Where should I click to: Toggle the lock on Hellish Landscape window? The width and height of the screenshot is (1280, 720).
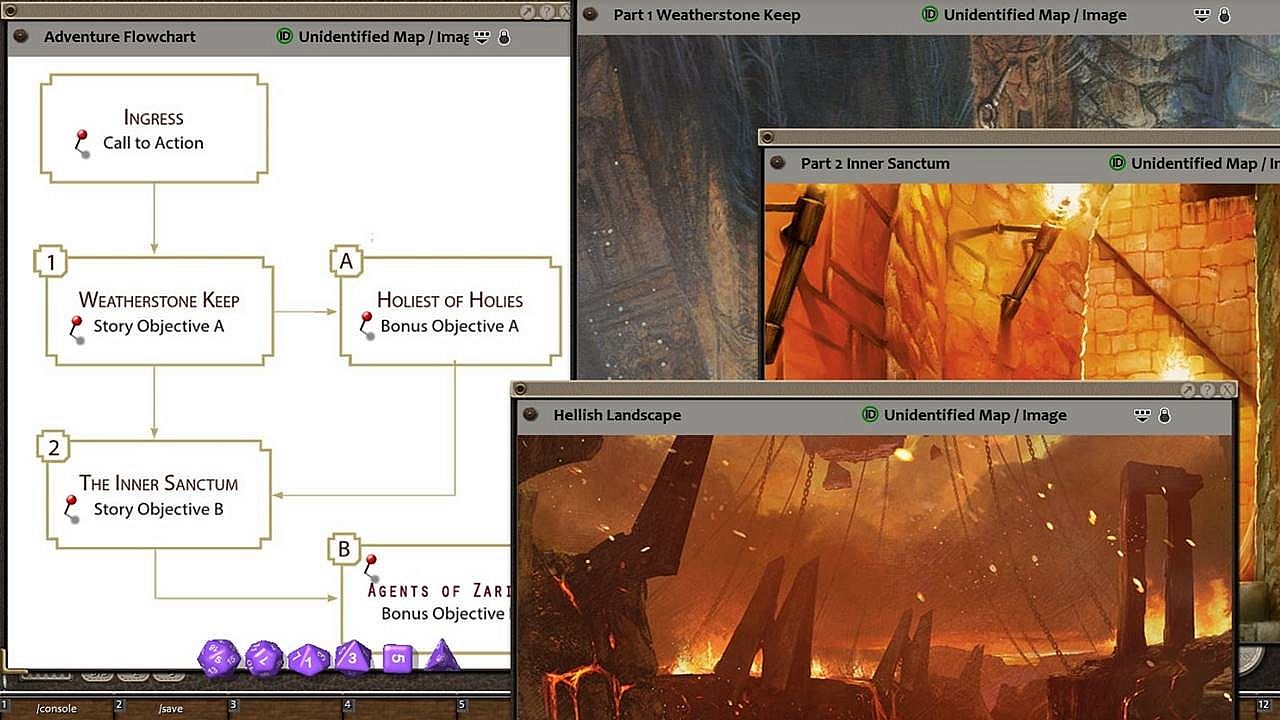click(x=1164, y=415)
